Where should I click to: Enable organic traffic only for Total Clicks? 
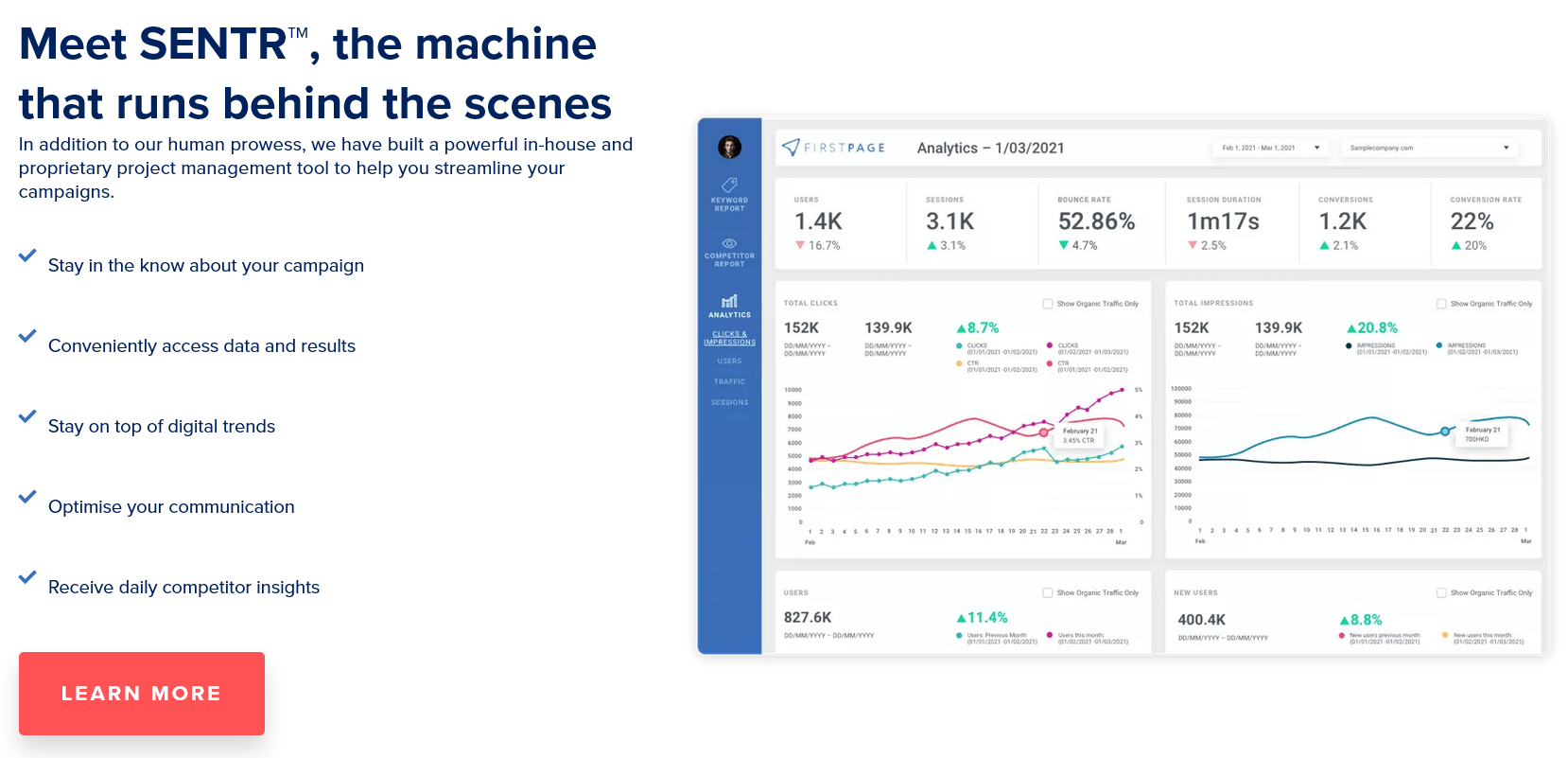(x=1048, y=304)
